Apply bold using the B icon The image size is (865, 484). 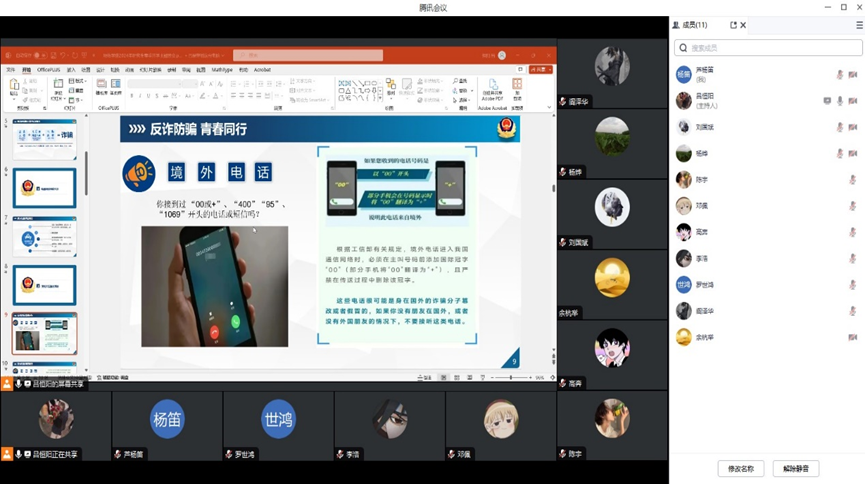click(131, 96)
